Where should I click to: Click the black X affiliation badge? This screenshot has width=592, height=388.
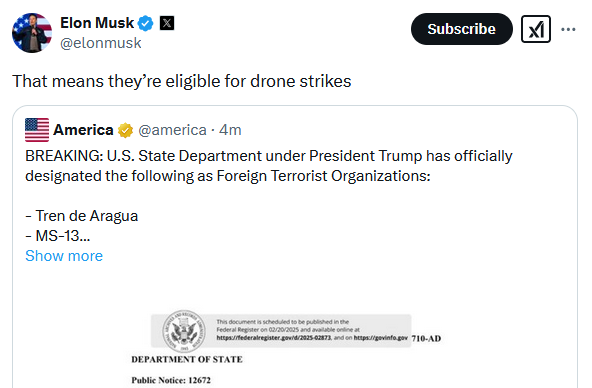[167, 23]
